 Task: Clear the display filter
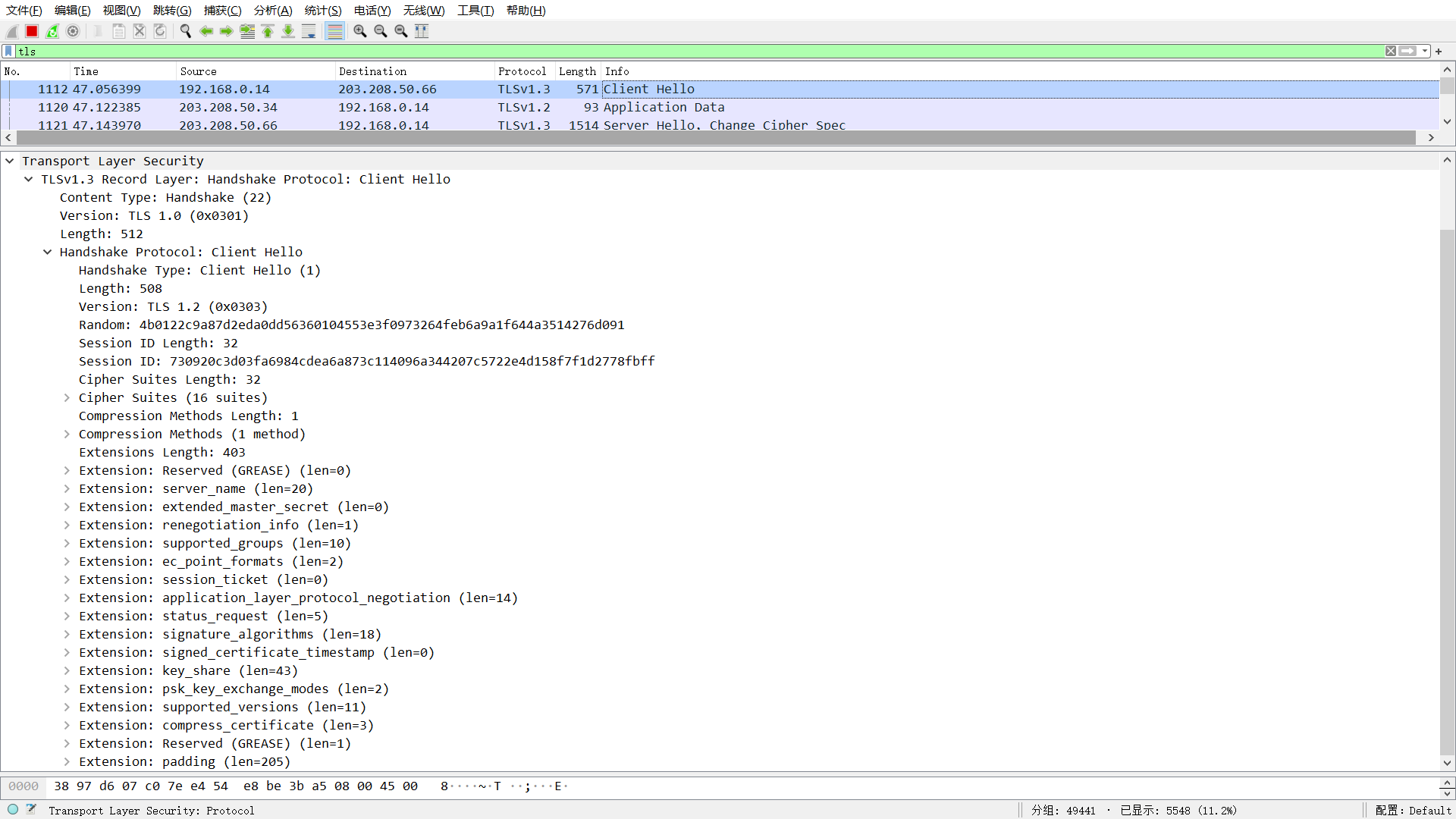[x=1391, y=51]
